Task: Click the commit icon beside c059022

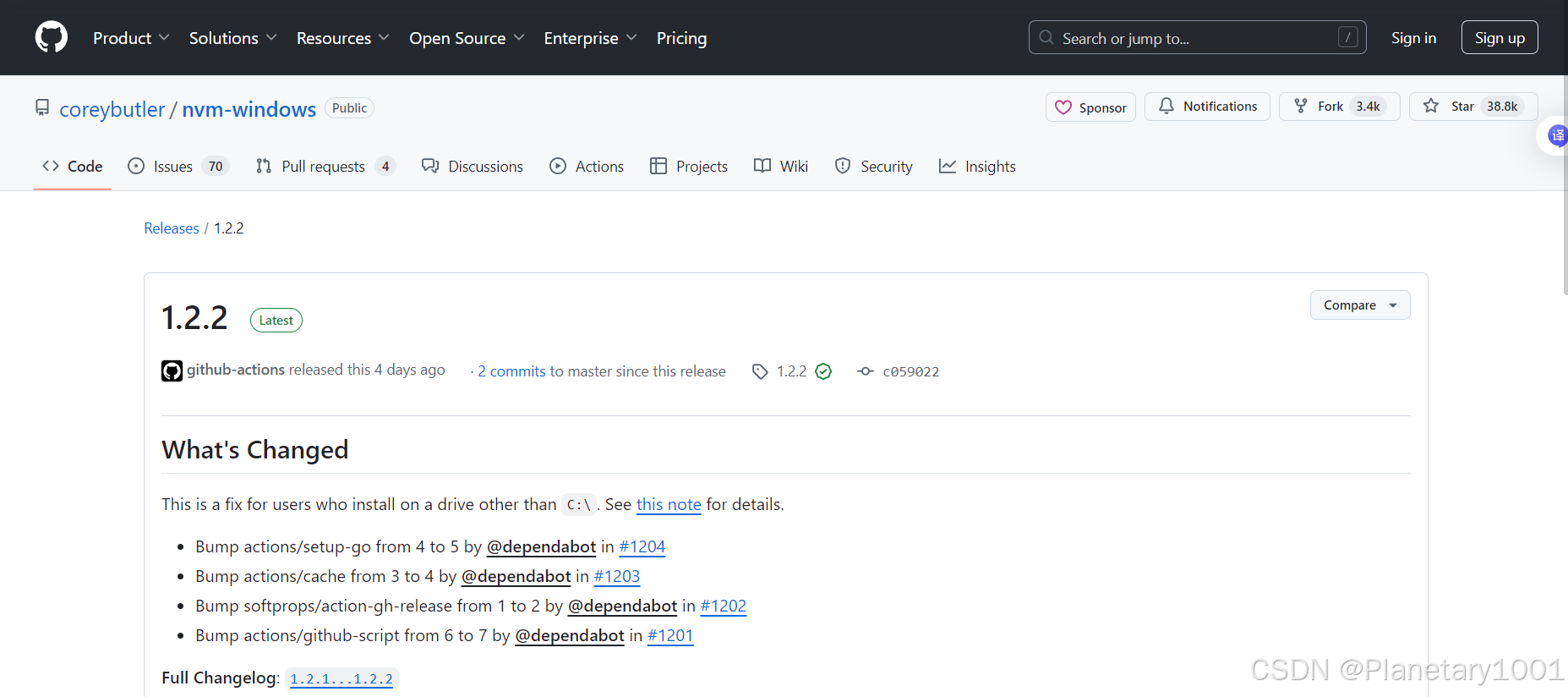Action: click(x=866, y=371)
